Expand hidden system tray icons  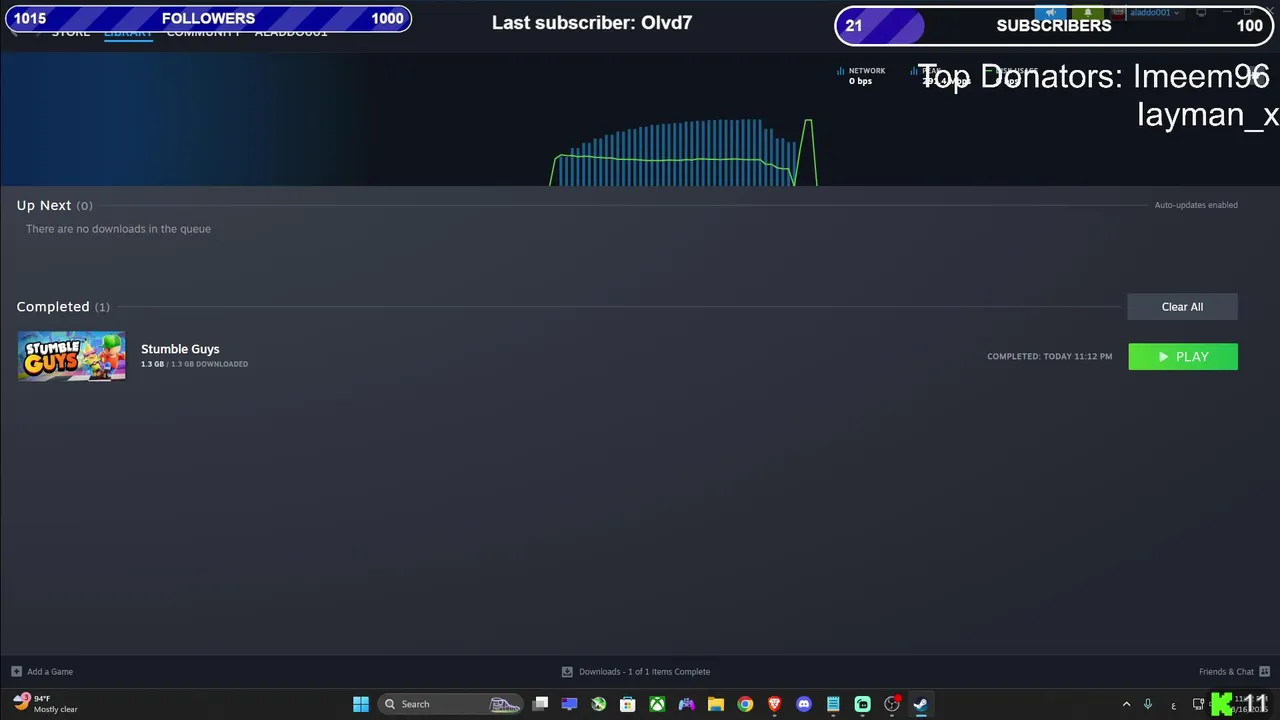[x=1126, y=704]
